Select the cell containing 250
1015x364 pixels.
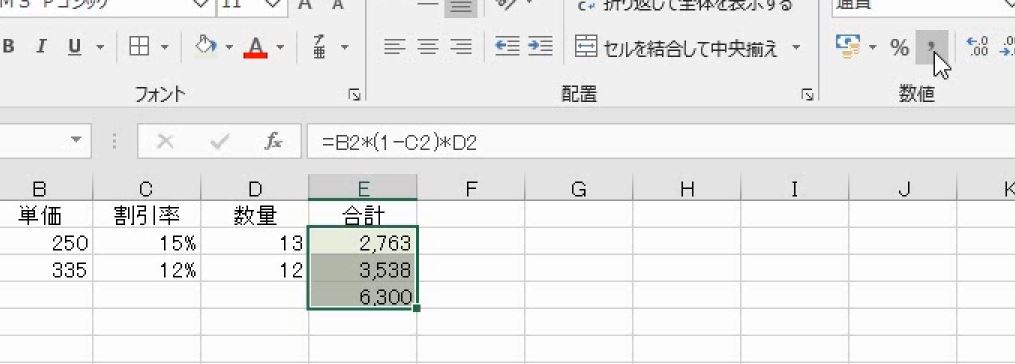click(46, 241)
